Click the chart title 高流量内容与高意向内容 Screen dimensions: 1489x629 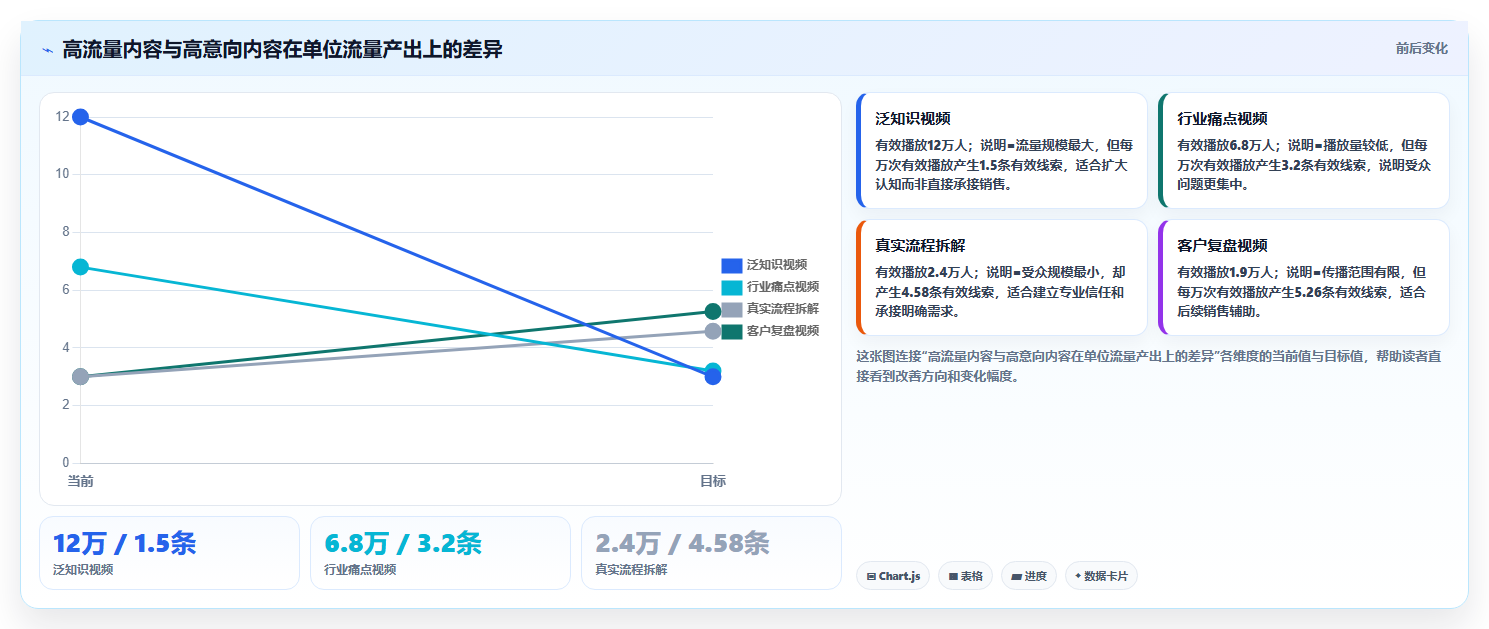[x=282, y=49]
